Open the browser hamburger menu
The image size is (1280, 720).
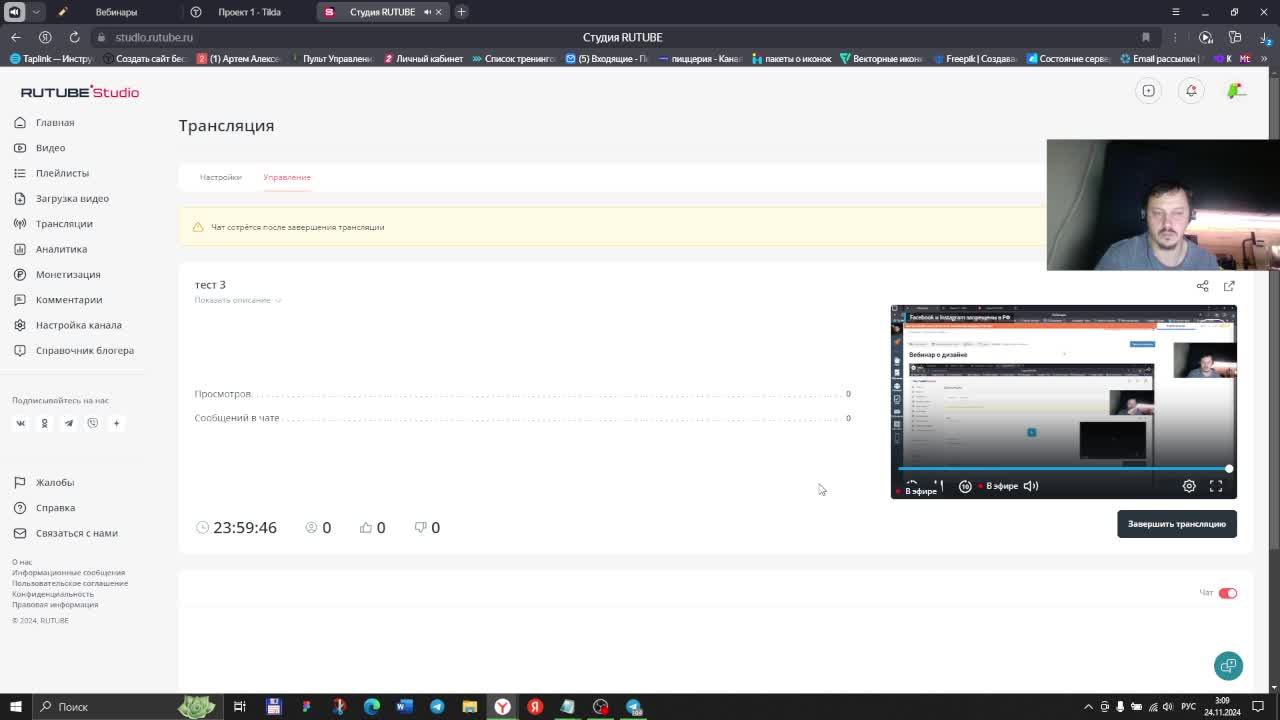pyautogui.click(x=1176, y=12)
